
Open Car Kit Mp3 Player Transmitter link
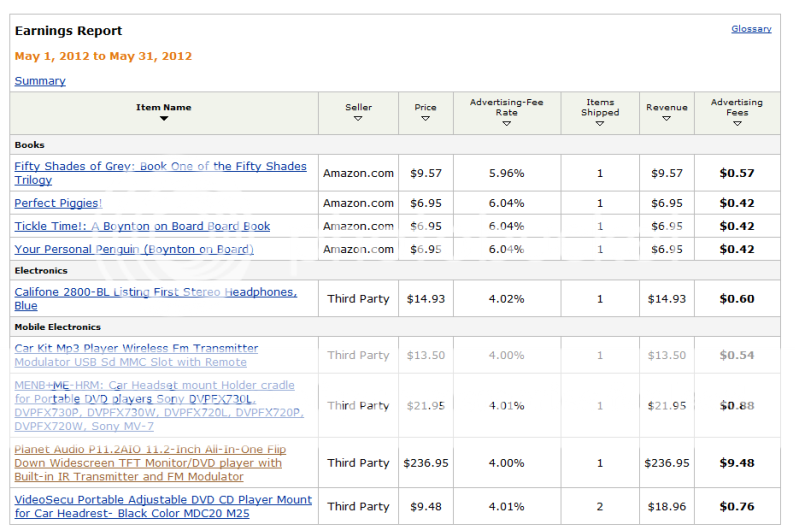tap(136, 355)
